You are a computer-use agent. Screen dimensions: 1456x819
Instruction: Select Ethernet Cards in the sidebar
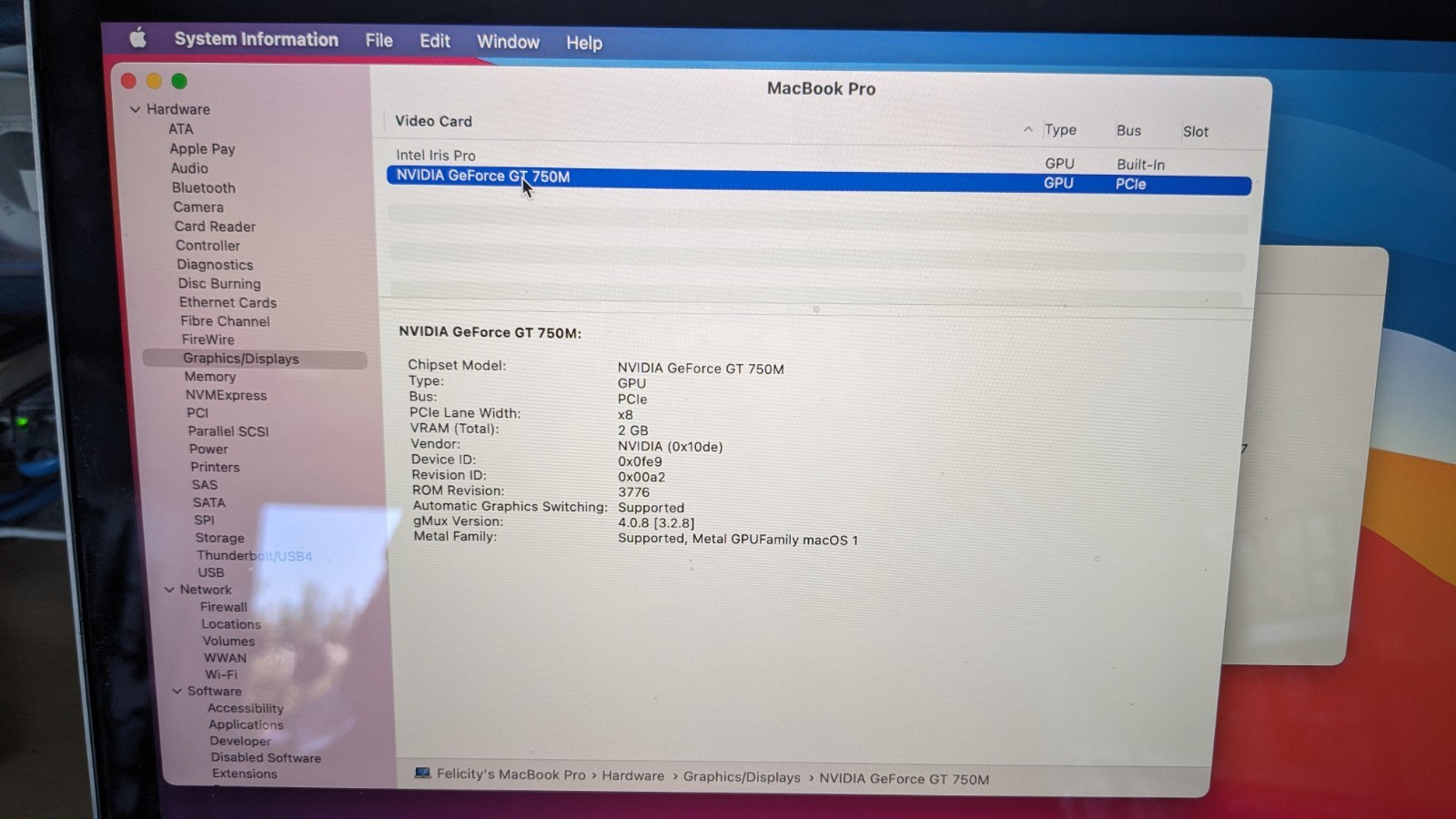[227, 302]
